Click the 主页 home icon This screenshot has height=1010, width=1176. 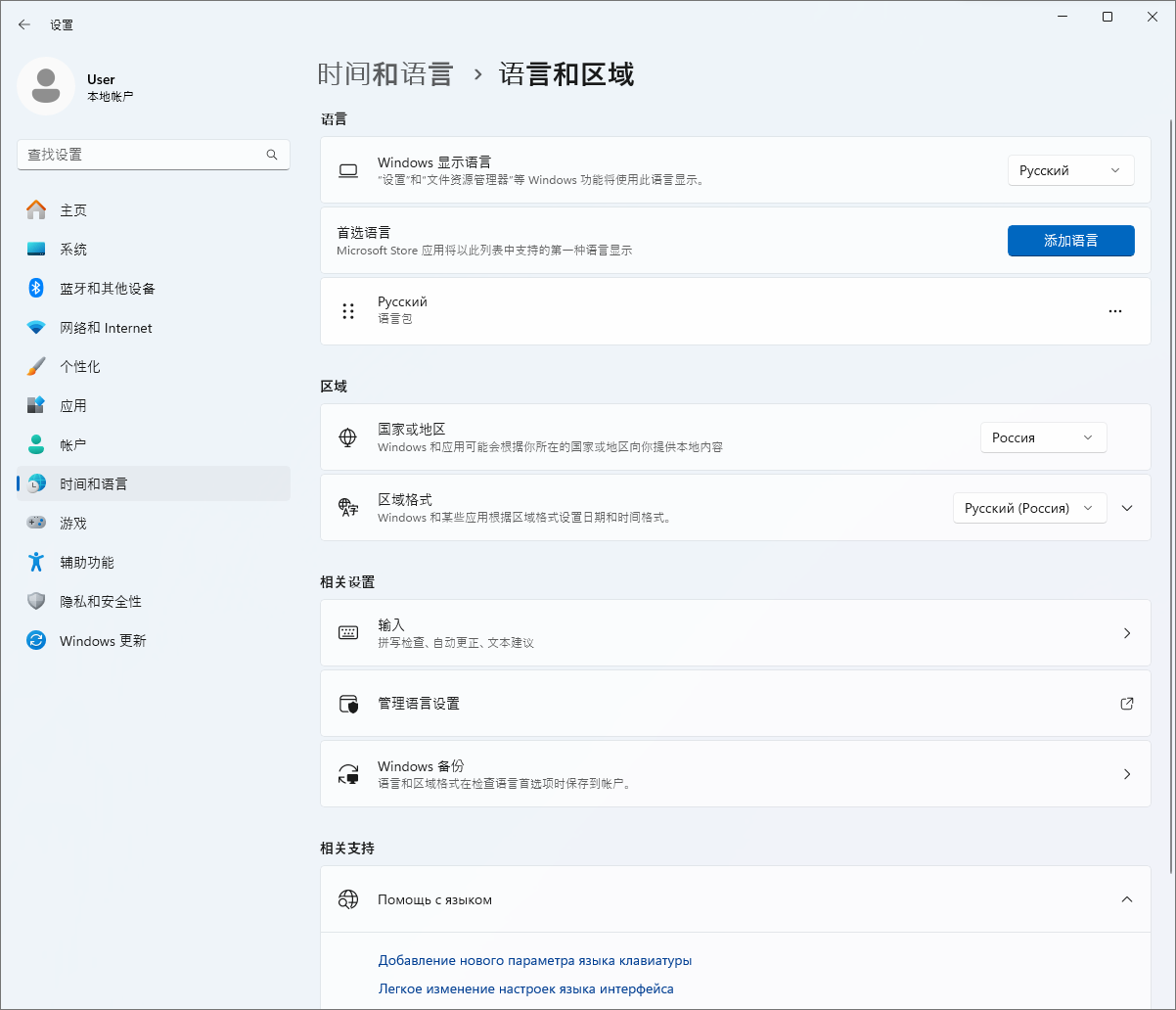(x=36, y=210)
